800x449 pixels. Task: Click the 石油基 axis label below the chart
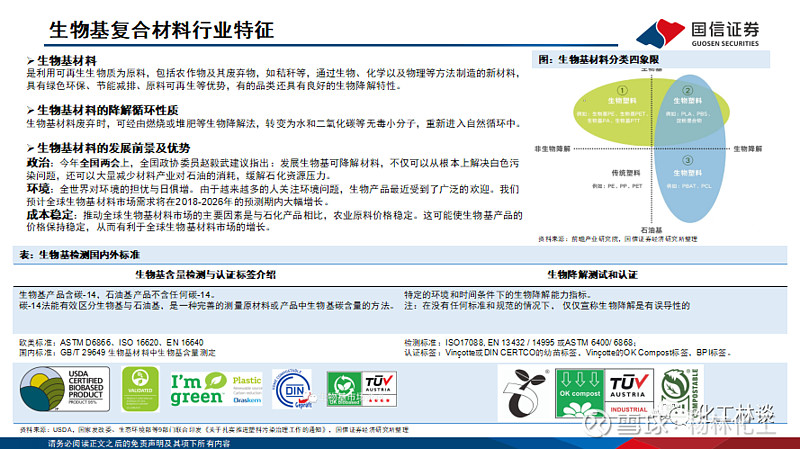[652, 230]
